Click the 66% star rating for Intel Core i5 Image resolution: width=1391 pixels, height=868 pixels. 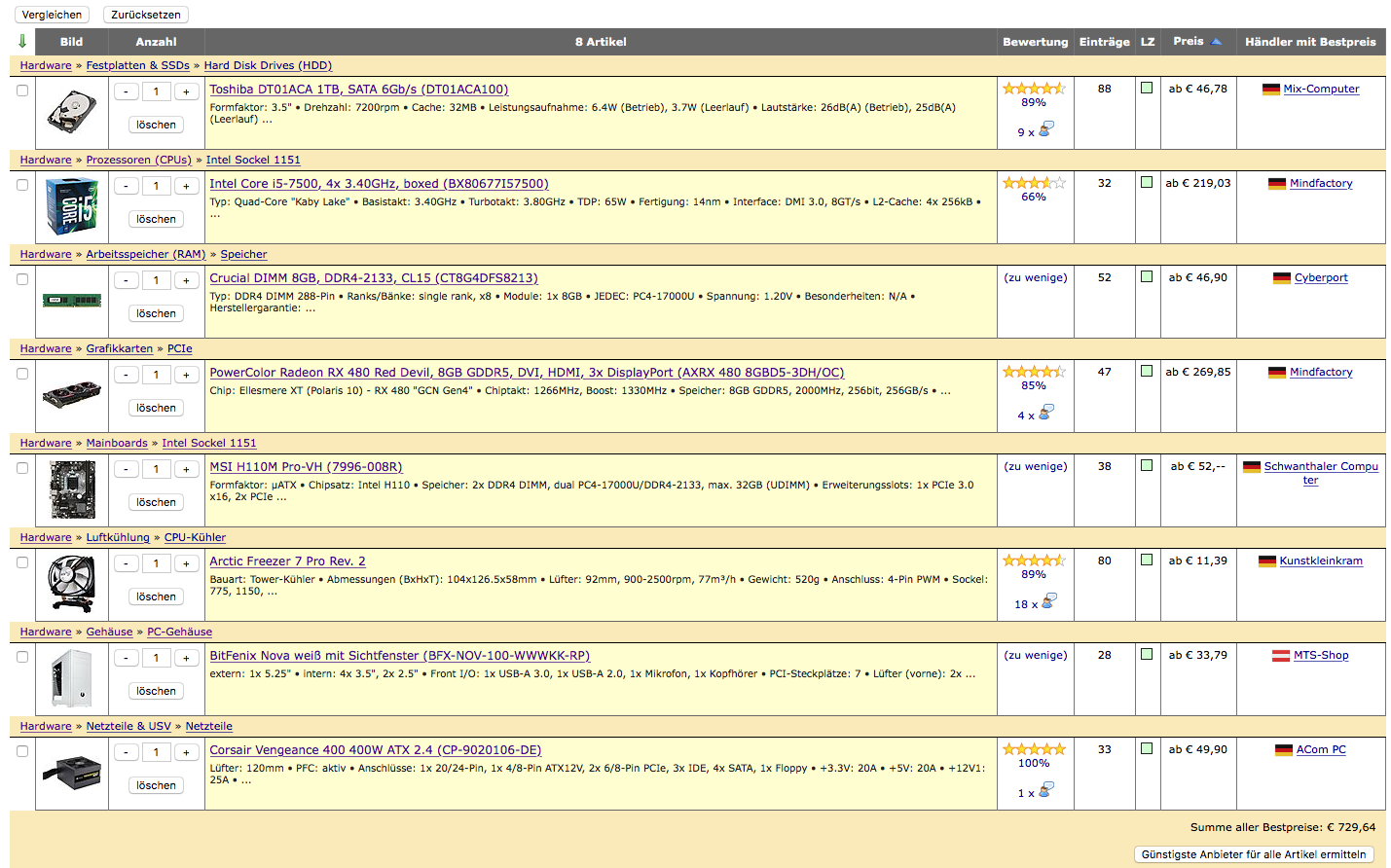click(x=1035, y=183)
